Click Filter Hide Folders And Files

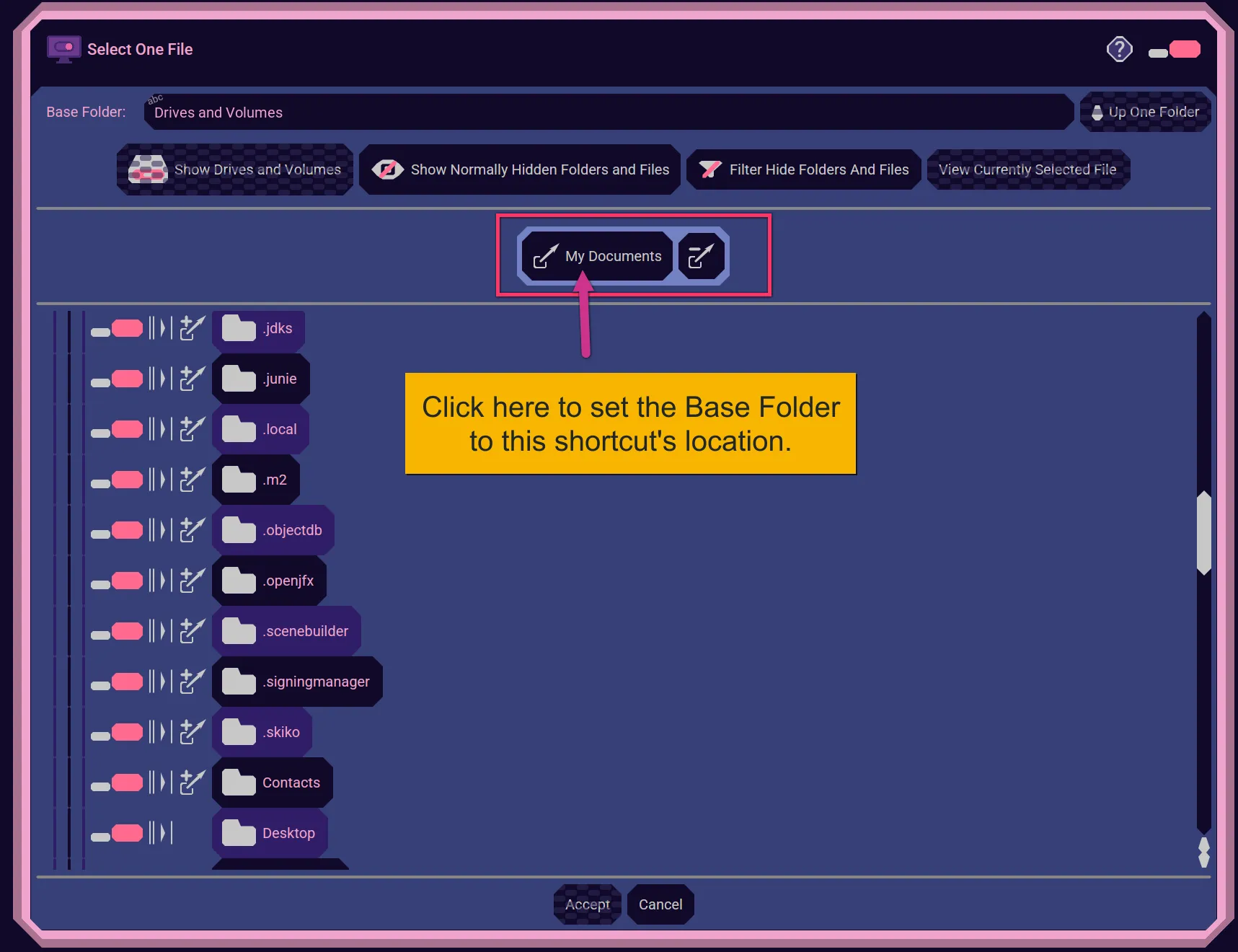click(804, 169)
